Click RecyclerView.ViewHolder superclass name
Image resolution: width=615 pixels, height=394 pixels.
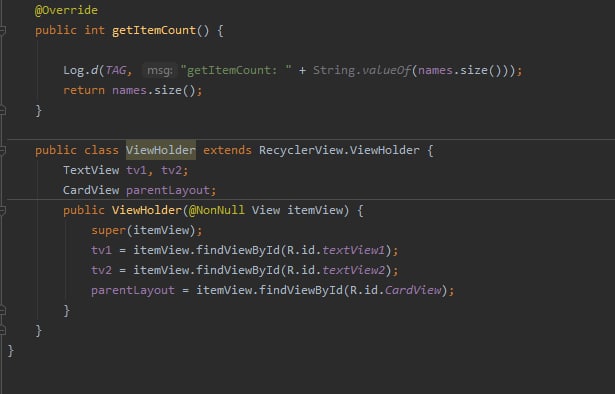(339, 150)
